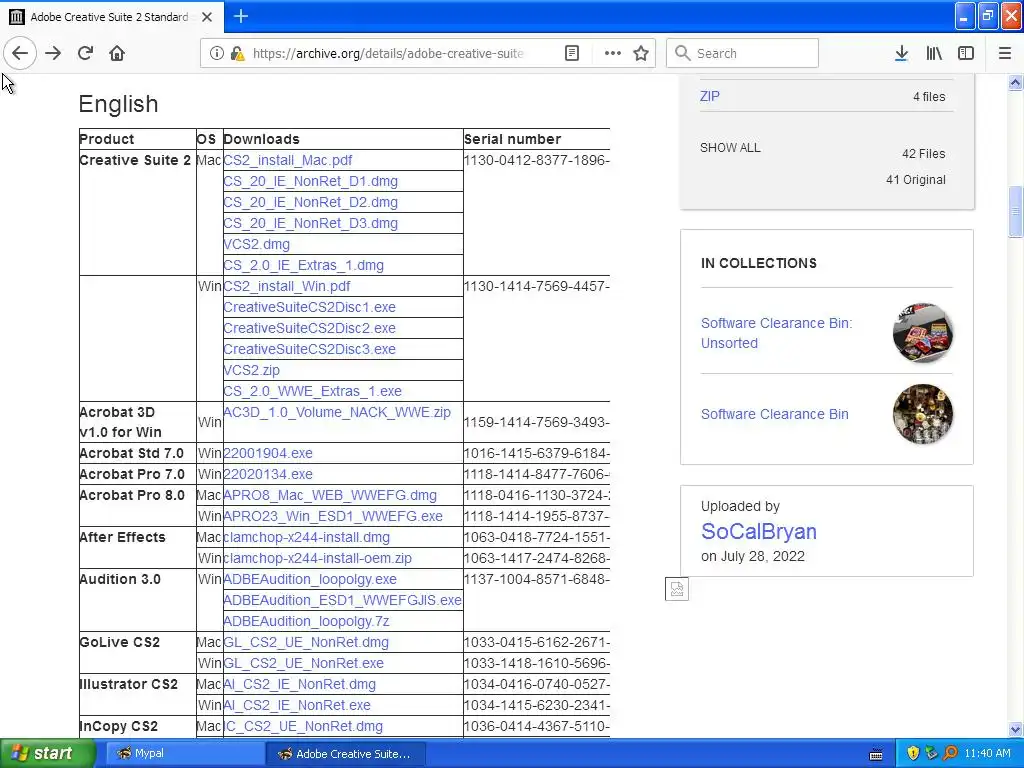The width and height of the screenshot is (1024, 768).
Task: Download AI_CS2_IE_NonRet.dmg
Action: click(x=299, y=684)
